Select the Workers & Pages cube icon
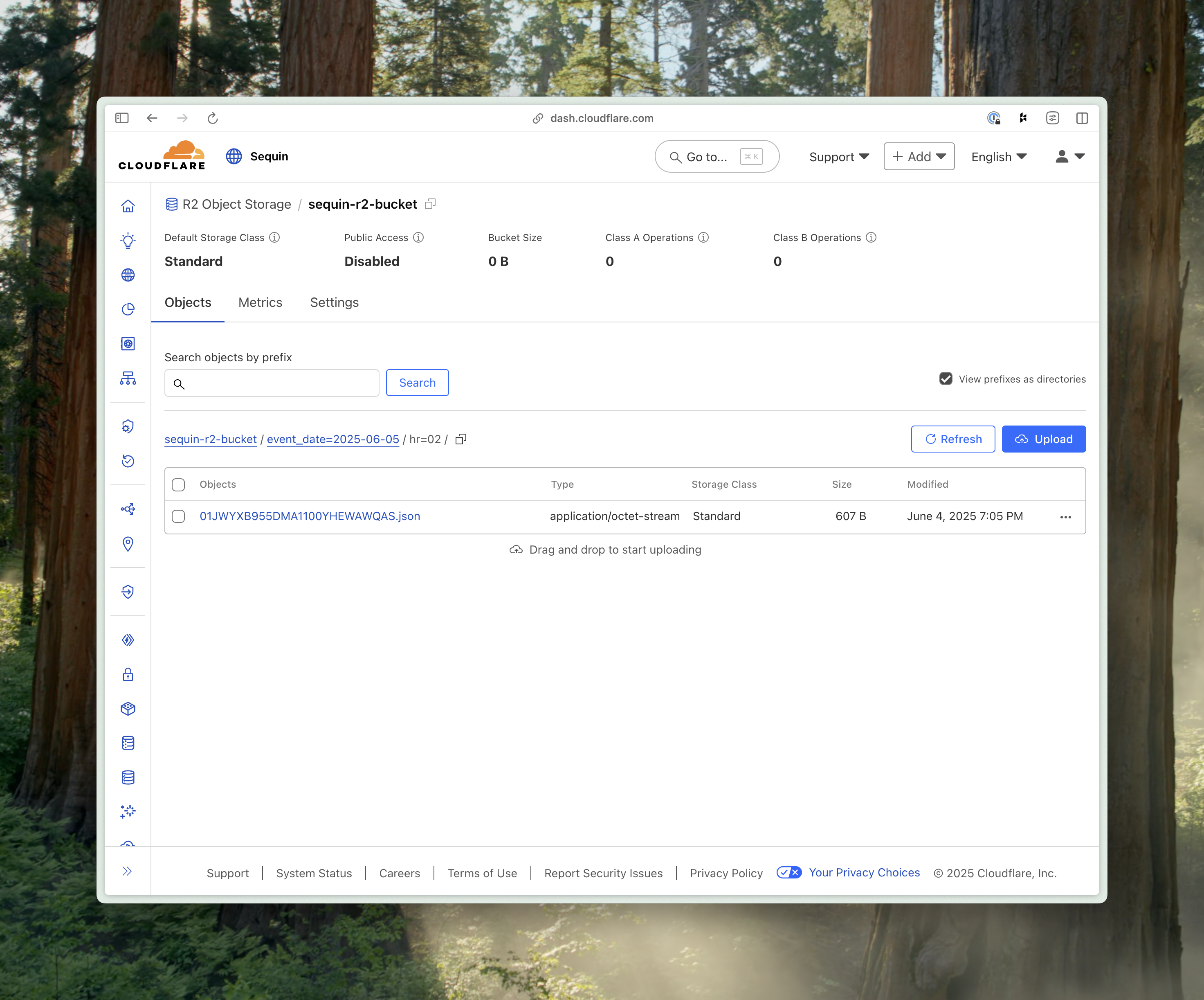1204x1000 pixels. pos(128,709)
